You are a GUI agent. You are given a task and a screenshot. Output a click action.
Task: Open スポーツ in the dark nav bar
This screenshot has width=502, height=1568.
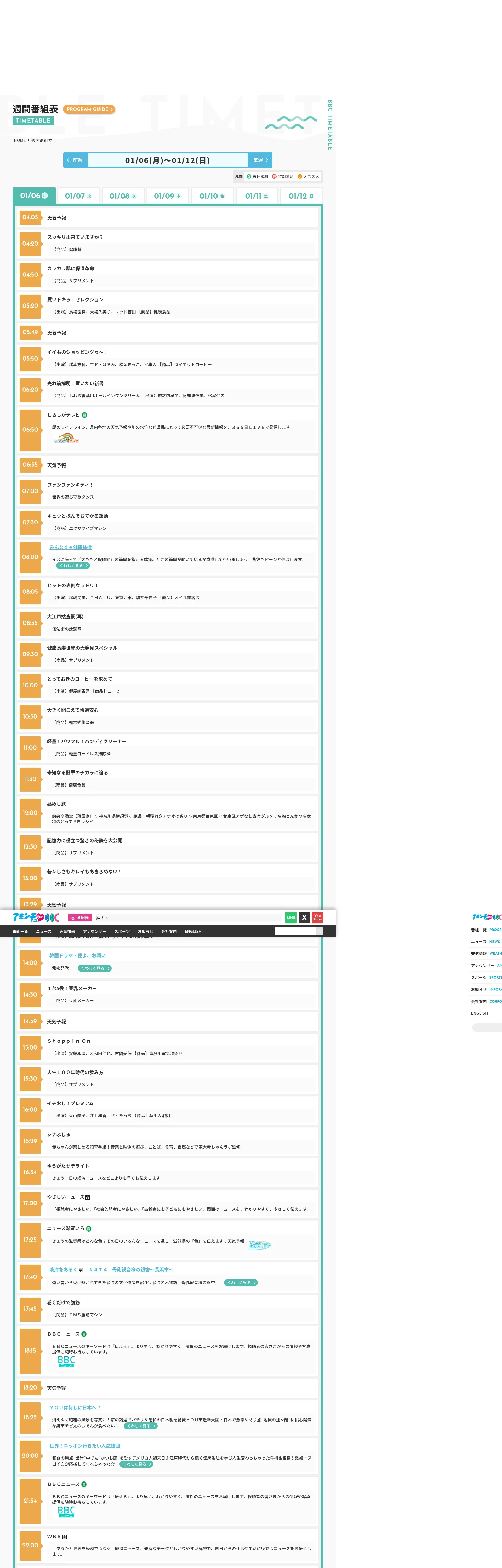point(122,931)
